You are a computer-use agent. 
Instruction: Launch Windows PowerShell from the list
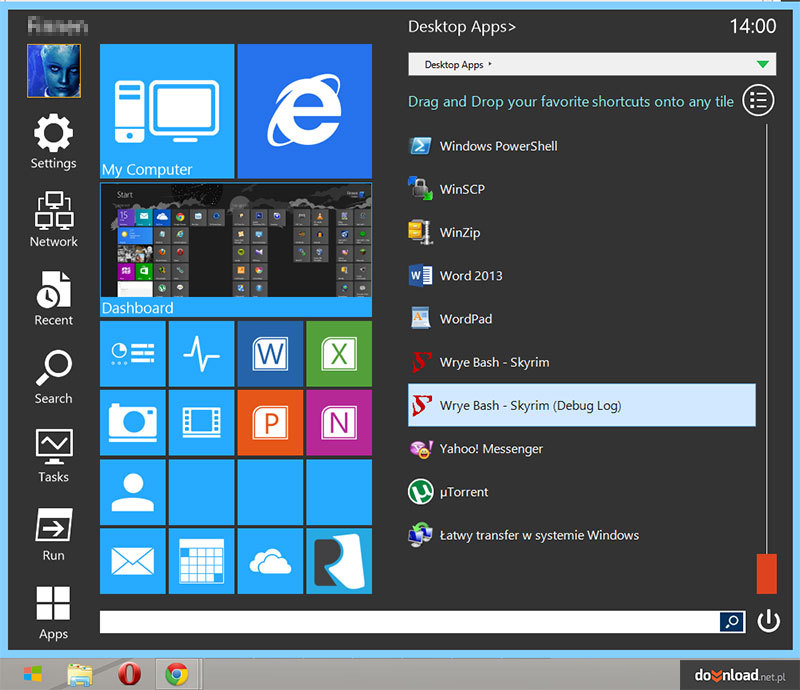click(582, 146)
